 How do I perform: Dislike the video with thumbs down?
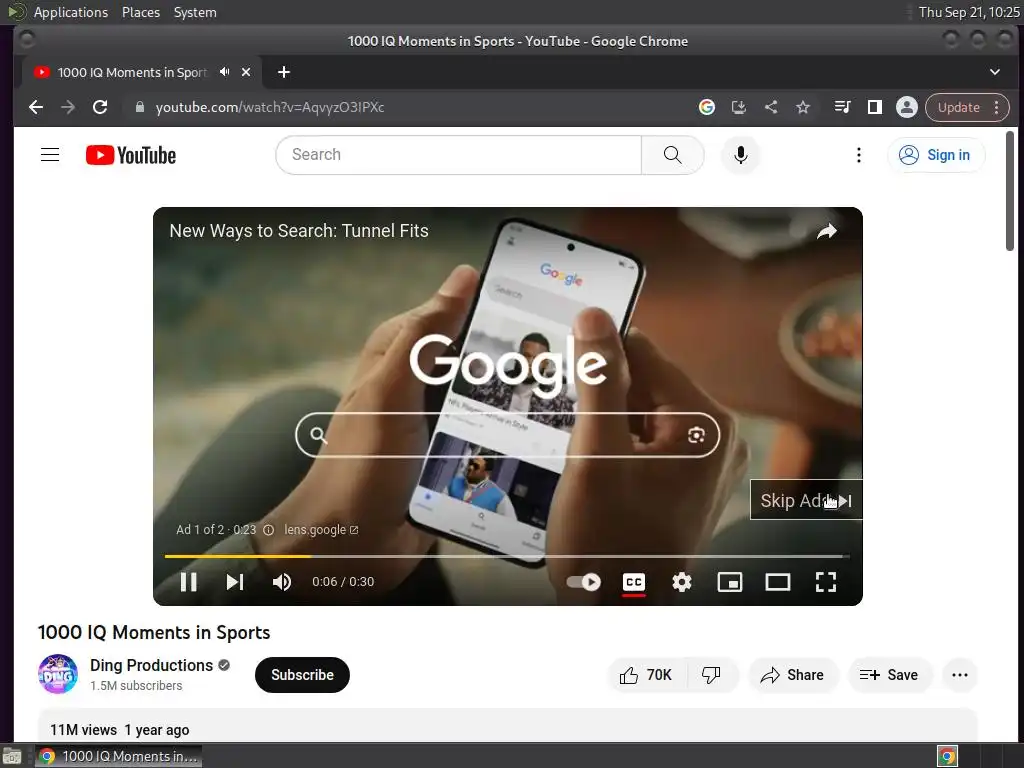[x=711, y=675]
